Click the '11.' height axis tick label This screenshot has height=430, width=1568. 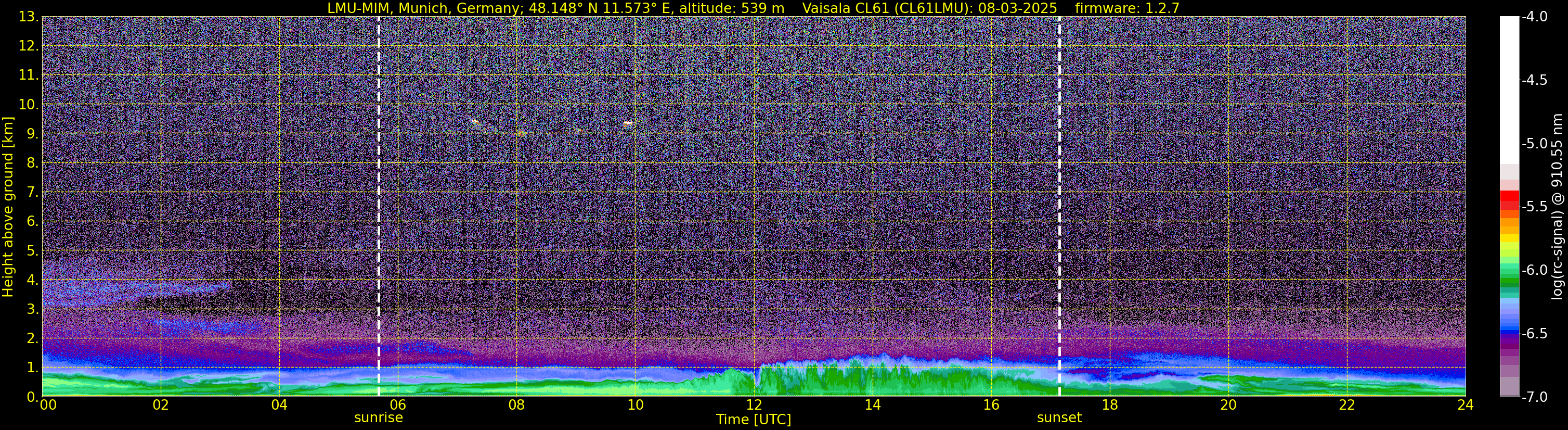[28, 75]
